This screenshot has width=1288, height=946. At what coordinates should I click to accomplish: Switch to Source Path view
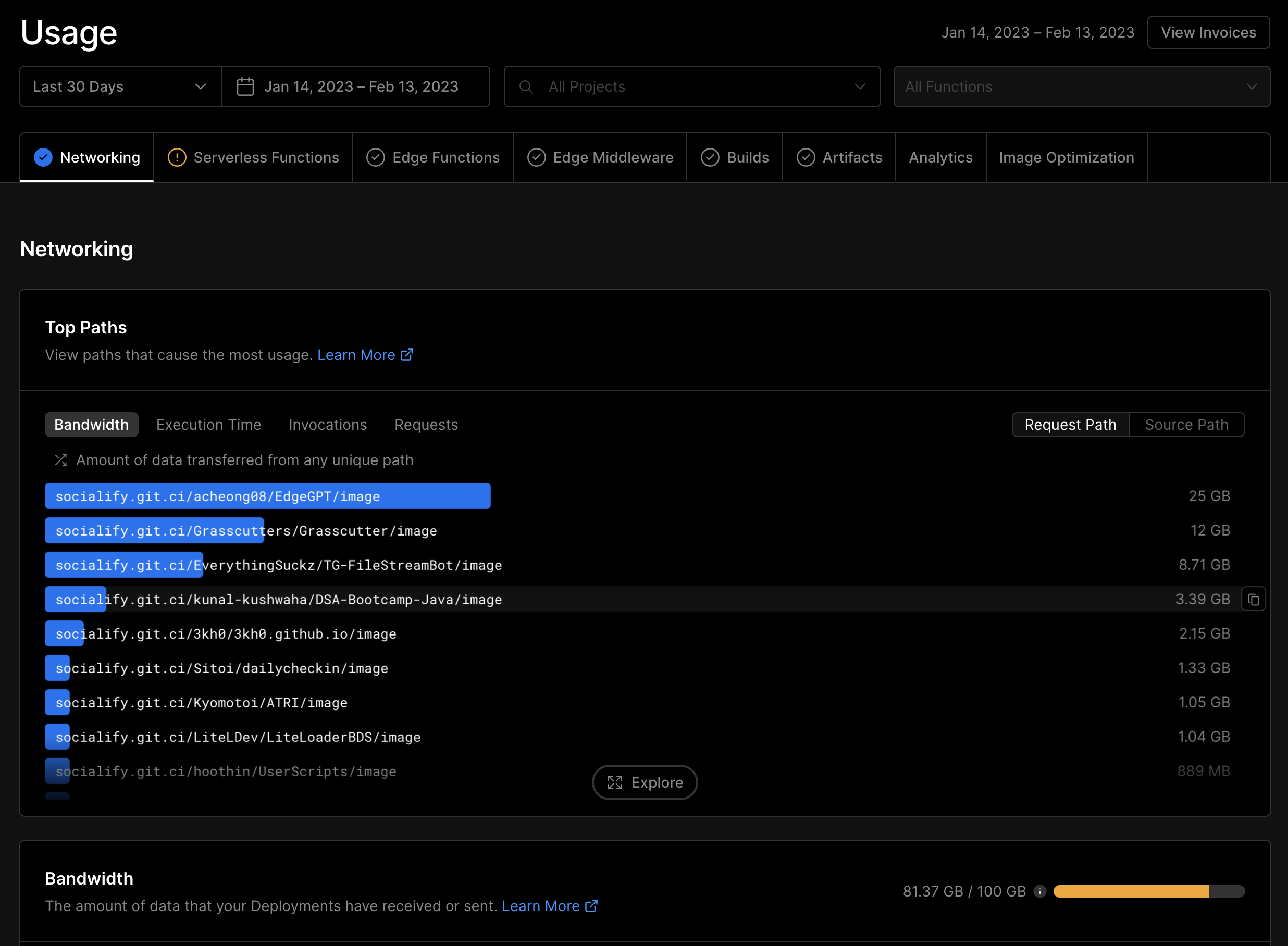(1186, 425)
